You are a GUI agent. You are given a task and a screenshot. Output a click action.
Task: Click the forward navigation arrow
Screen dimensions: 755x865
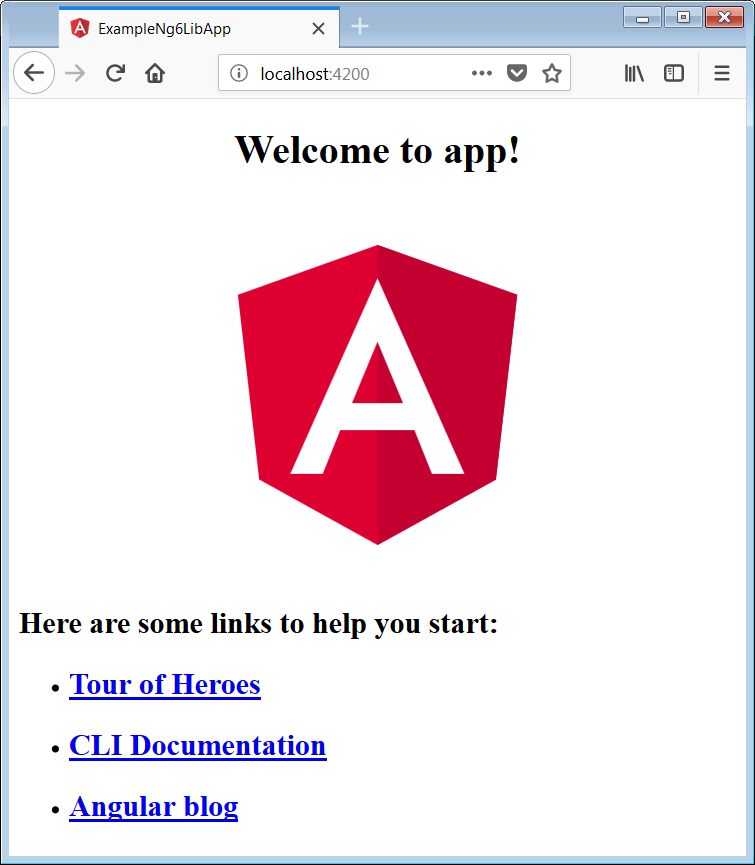(x=75, y=73)
